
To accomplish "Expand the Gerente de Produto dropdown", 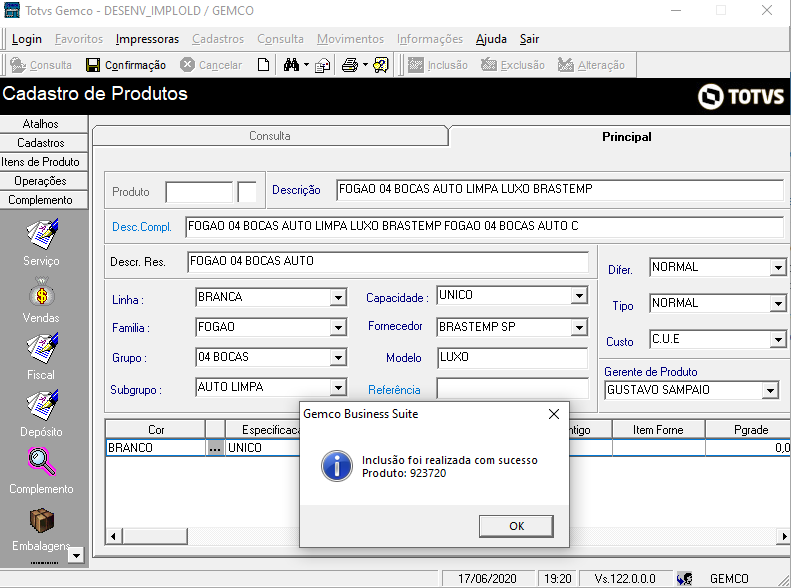I will tap(770, 391).
